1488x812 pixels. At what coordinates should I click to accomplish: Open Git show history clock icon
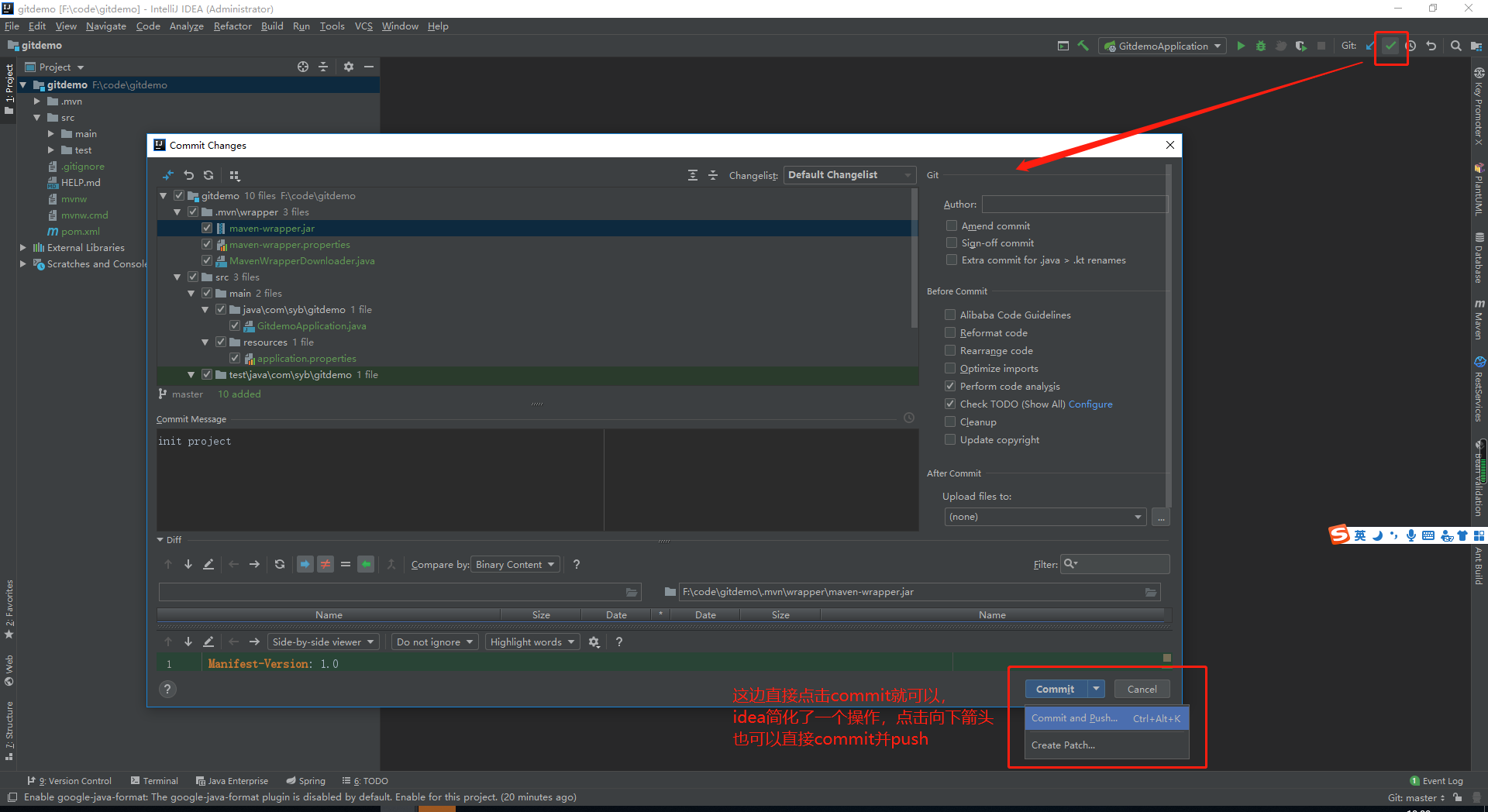coord(1410,46)
